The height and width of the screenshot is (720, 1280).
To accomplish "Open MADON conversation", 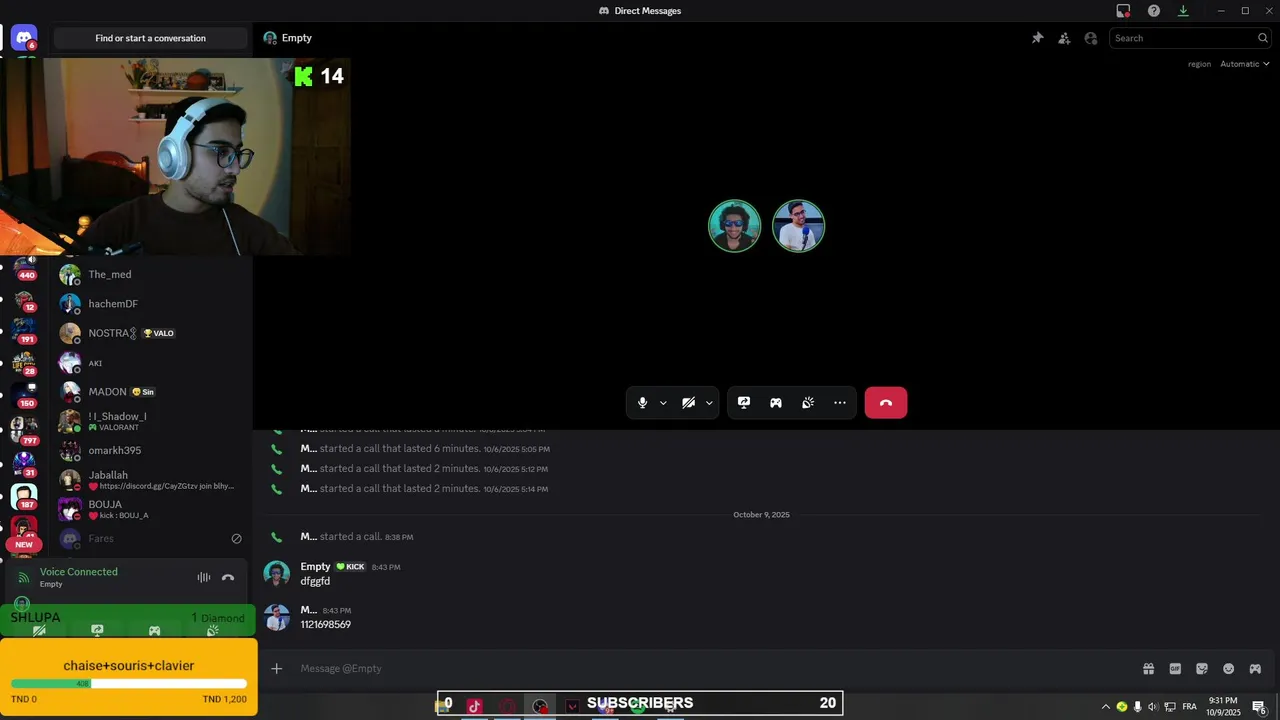I will pyautogui.click(x=150, y=392).
